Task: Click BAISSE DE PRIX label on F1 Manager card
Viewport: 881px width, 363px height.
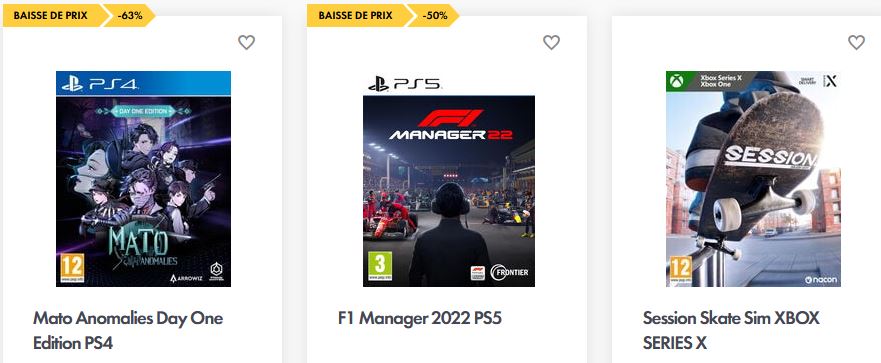Action: pos(355,16)
